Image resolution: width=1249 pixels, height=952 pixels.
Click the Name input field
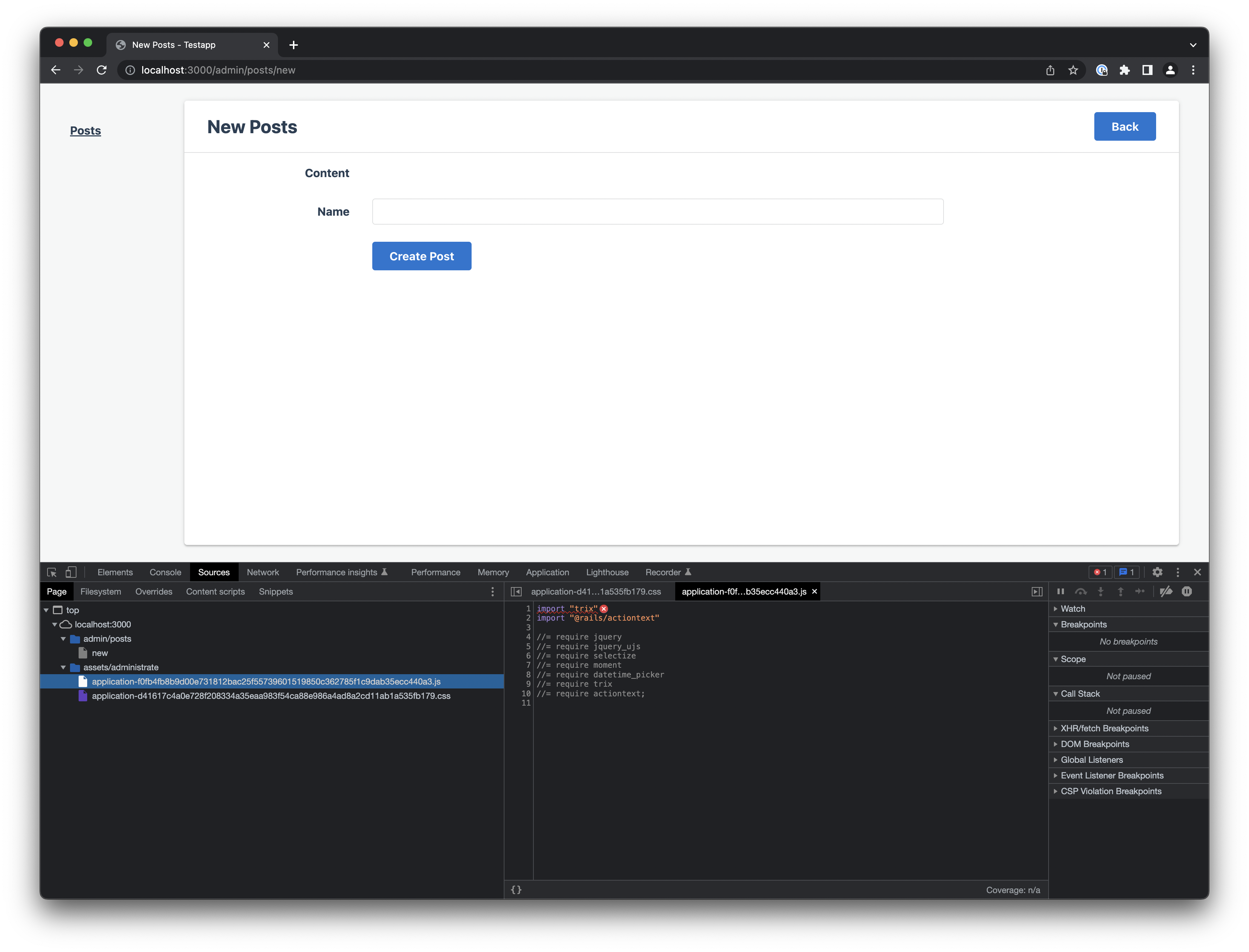tap(657, 211)
